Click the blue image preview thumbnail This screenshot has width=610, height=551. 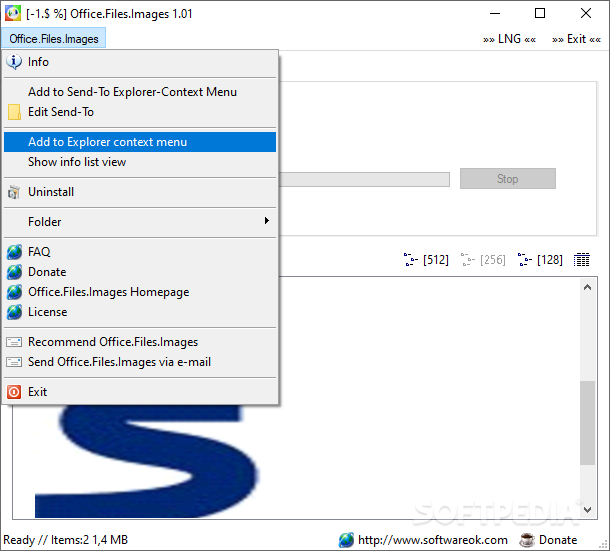[146, 462]
